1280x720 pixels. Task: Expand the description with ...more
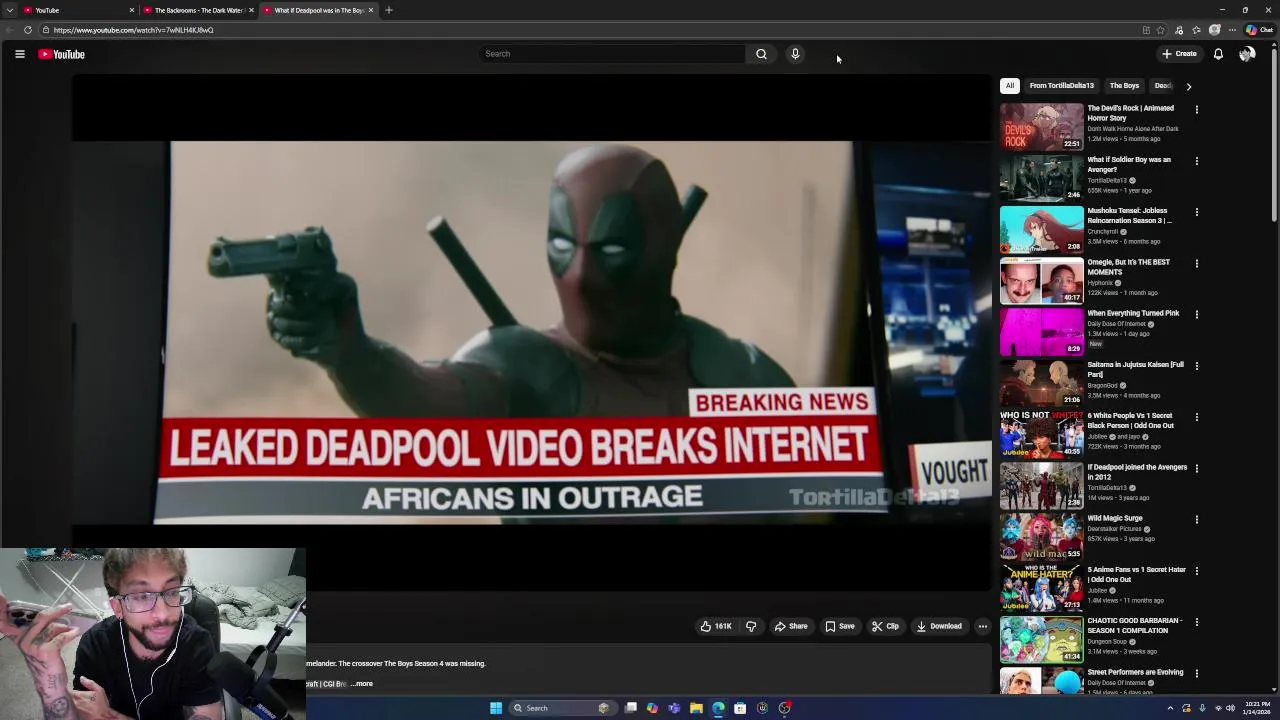pos(362,684)
